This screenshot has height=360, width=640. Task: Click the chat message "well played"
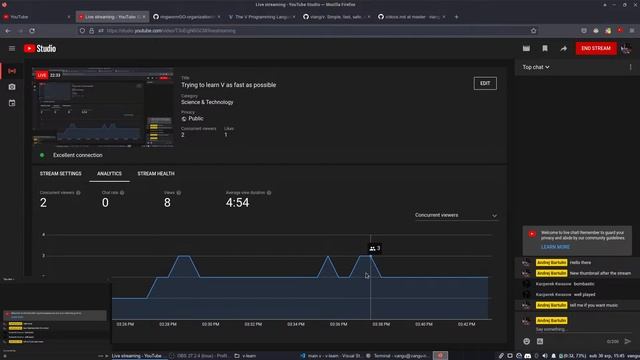pos(584,294)
